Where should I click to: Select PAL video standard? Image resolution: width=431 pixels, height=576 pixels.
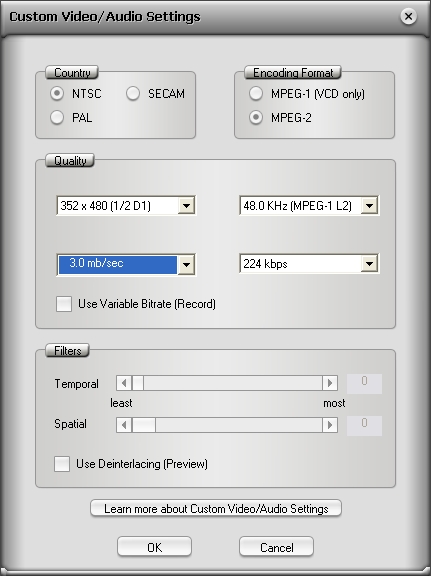57,118
